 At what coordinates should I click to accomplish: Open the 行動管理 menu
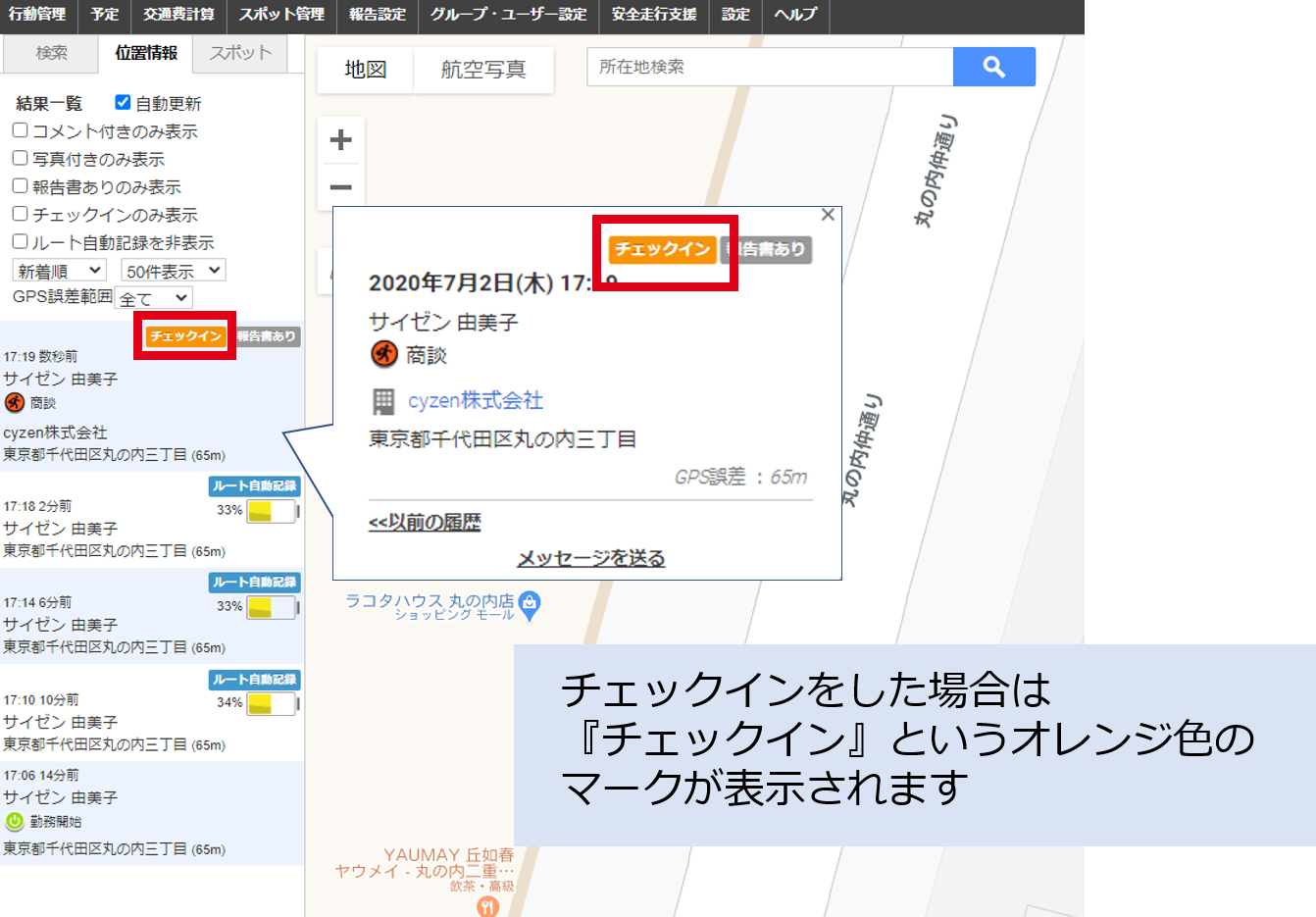click(37, 15)
